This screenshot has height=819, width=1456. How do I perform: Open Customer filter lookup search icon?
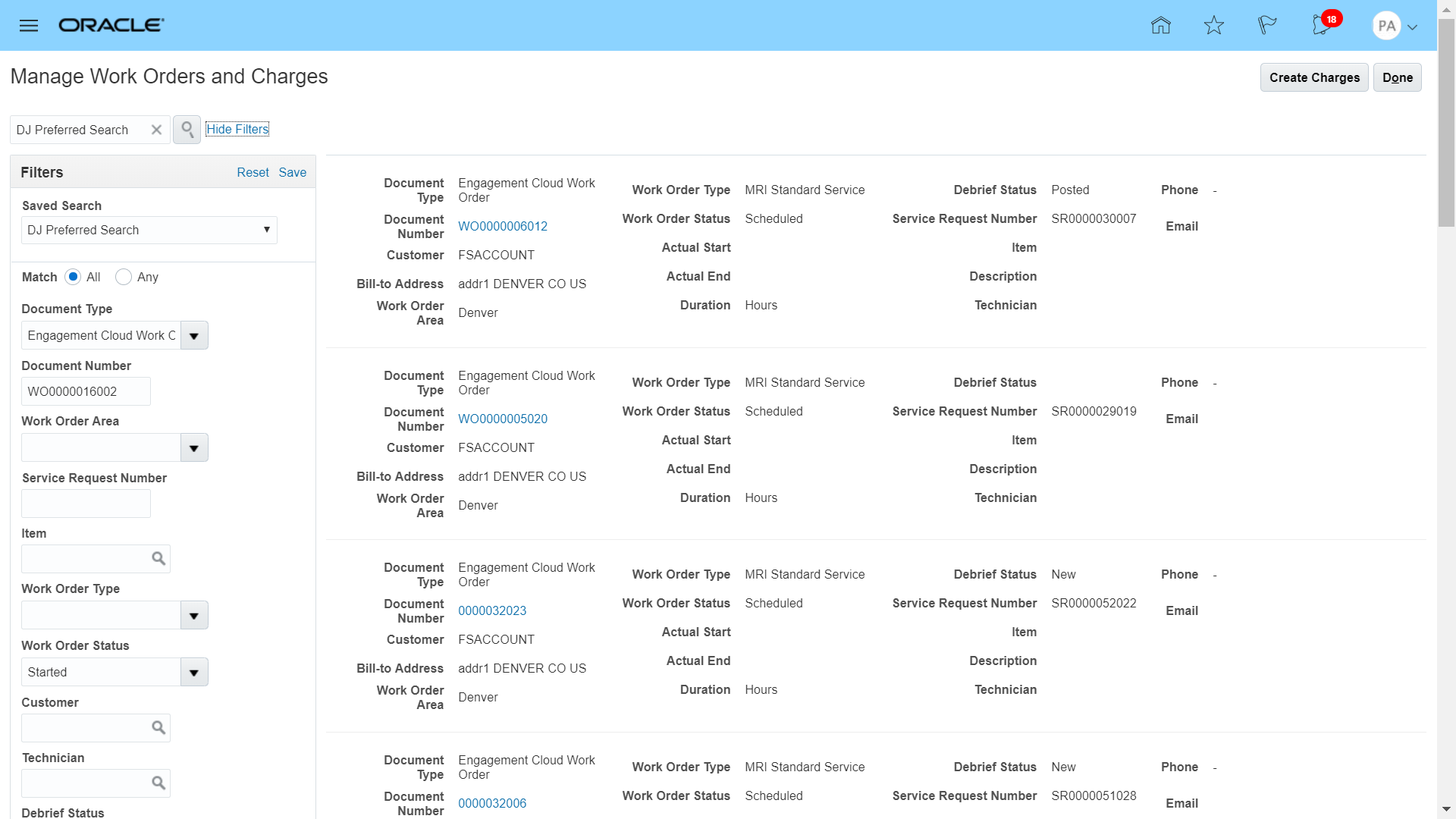tap(158, 728)
